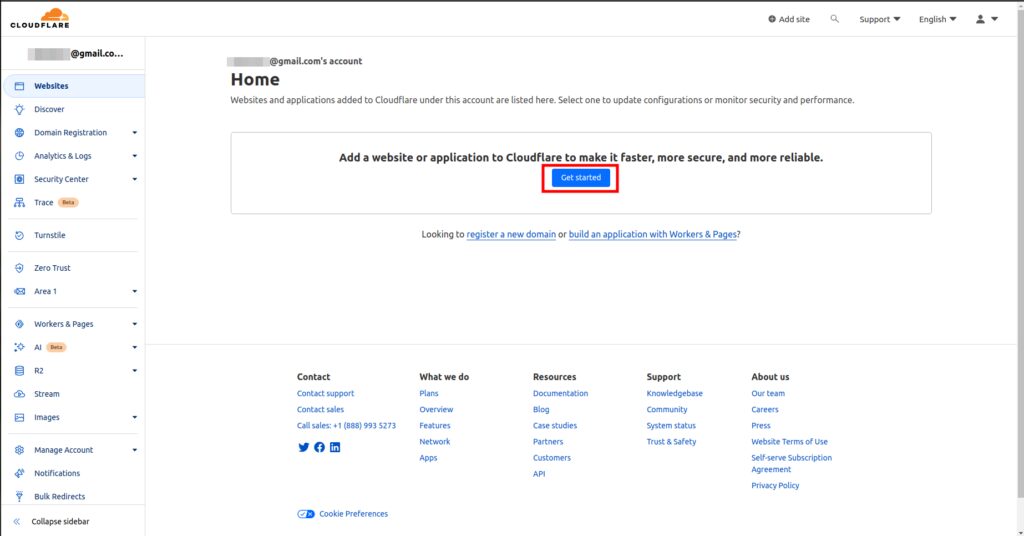Screen dimensions: 1024x536
Task: Click the Workers & Pages icon
Action: click(20, 324)
